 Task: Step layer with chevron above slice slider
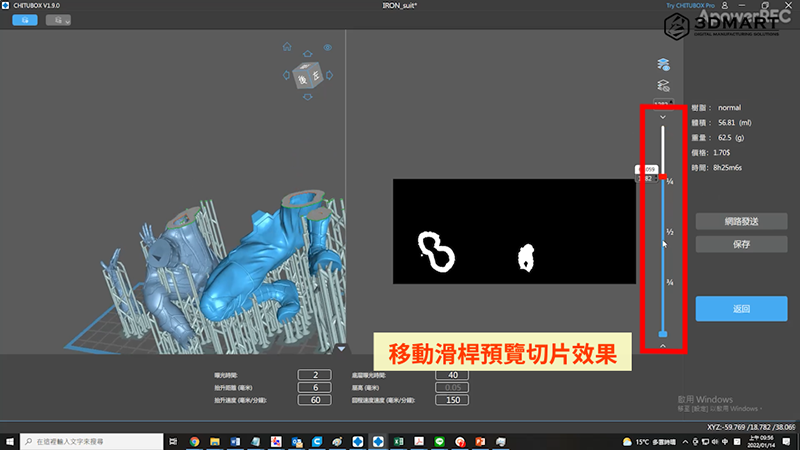tap(662, 117)
